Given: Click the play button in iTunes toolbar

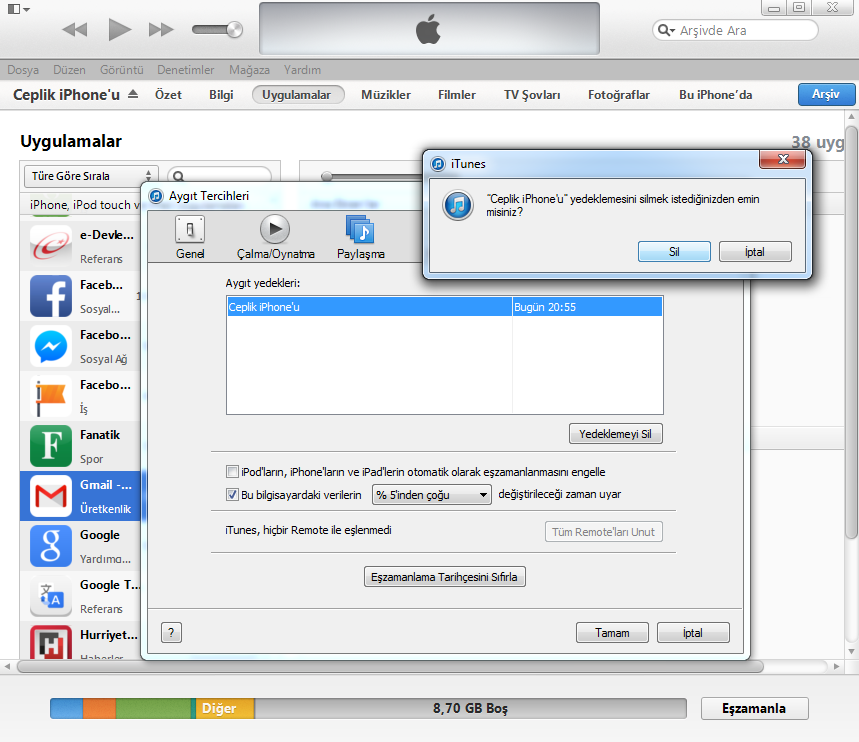Looking at the screenshot, I should (x=119, y=30).
